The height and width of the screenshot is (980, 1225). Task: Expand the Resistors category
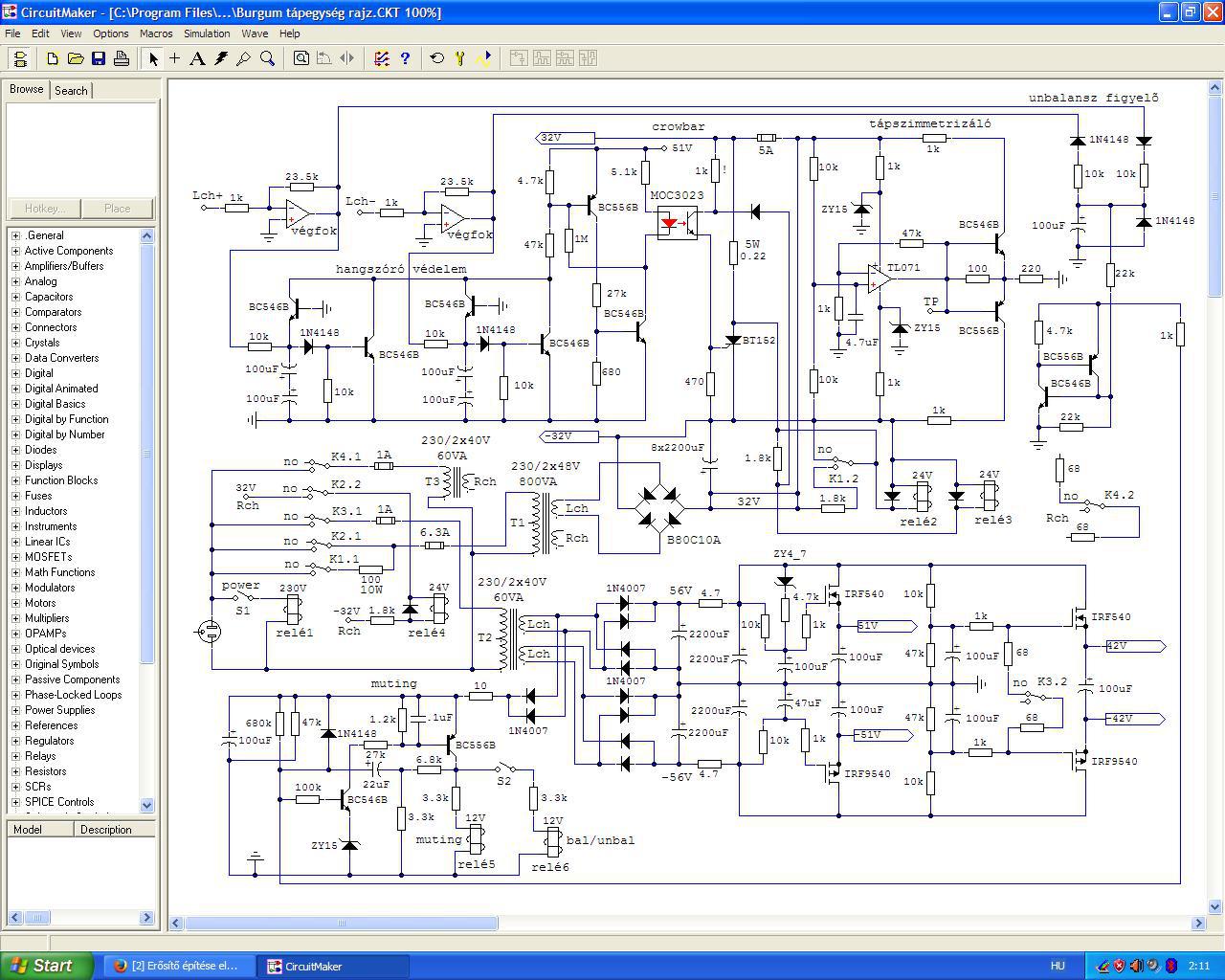[15, 771]
